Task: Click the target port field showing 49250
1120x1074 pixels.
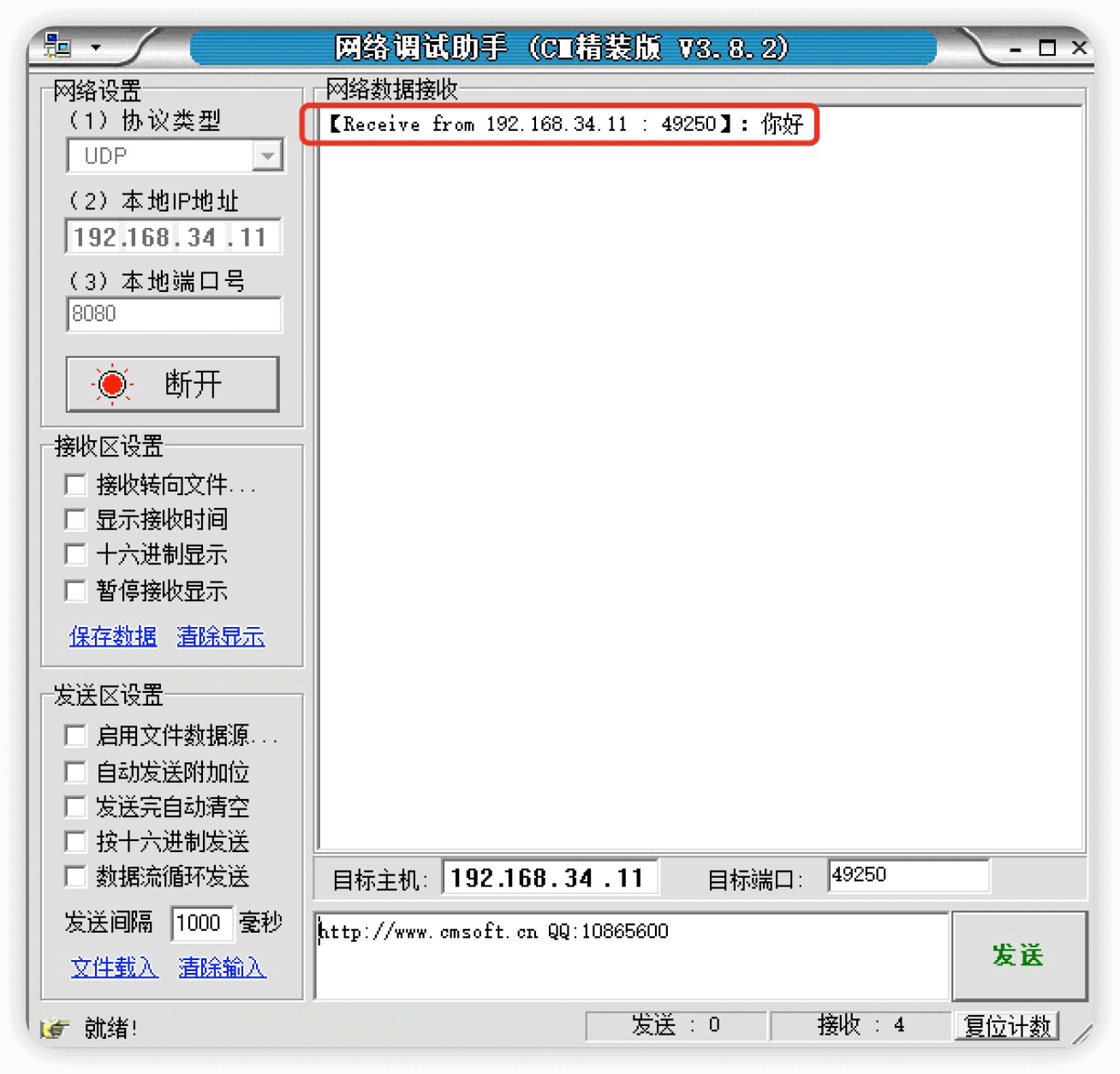Action: [909, 875]
